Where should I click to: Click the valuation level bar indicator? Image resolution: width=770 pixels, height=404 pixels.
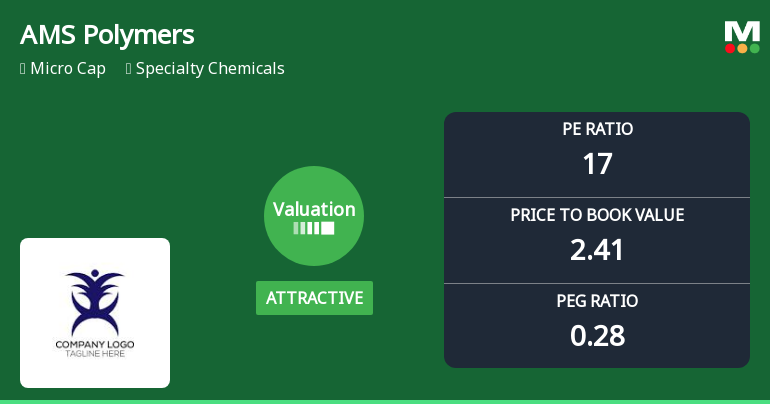point(314,228)
